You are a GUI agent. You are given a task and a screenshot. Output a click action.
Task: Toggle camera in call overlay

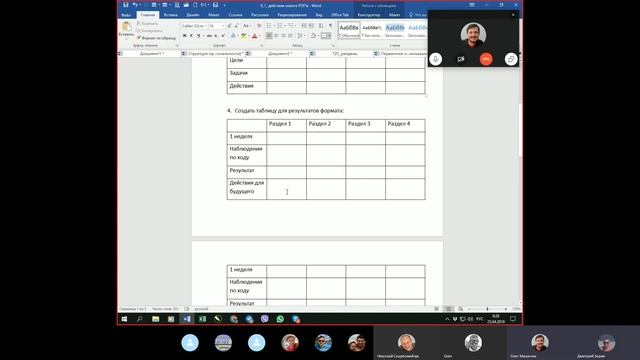[x=461, y=59]
